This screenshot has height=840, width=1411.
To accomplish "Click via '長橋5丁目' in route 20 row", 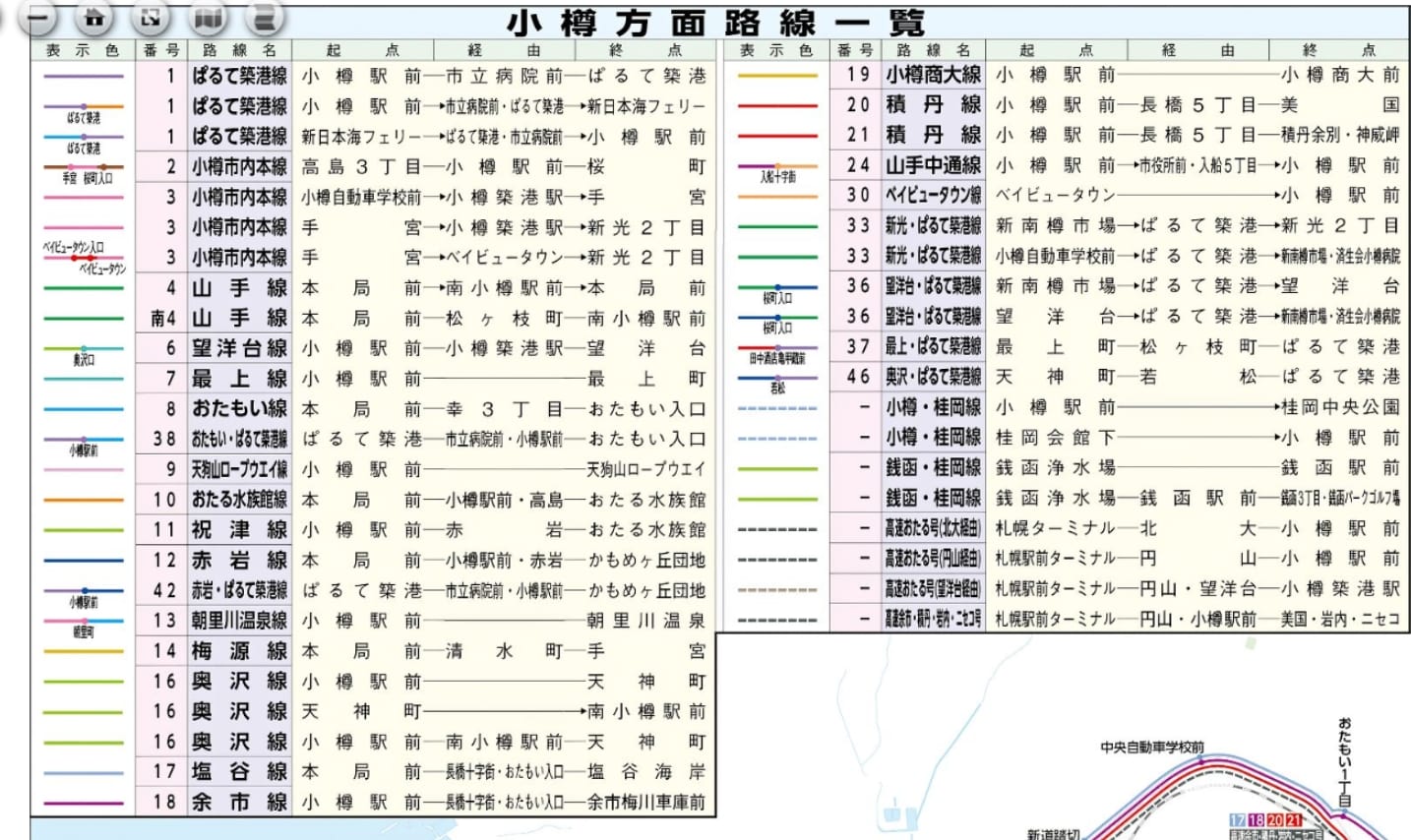I will pos(1197,104).
